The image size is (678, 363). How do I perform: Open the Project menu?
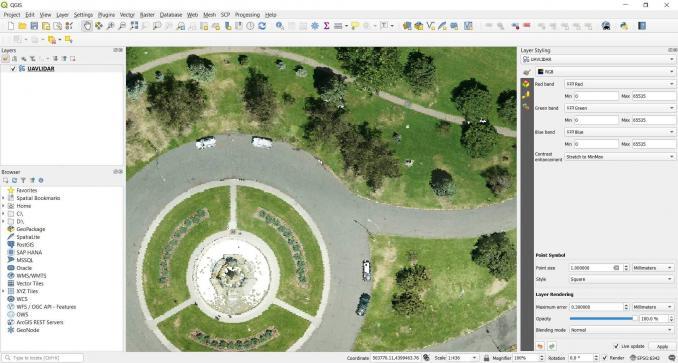coord(12,15)
